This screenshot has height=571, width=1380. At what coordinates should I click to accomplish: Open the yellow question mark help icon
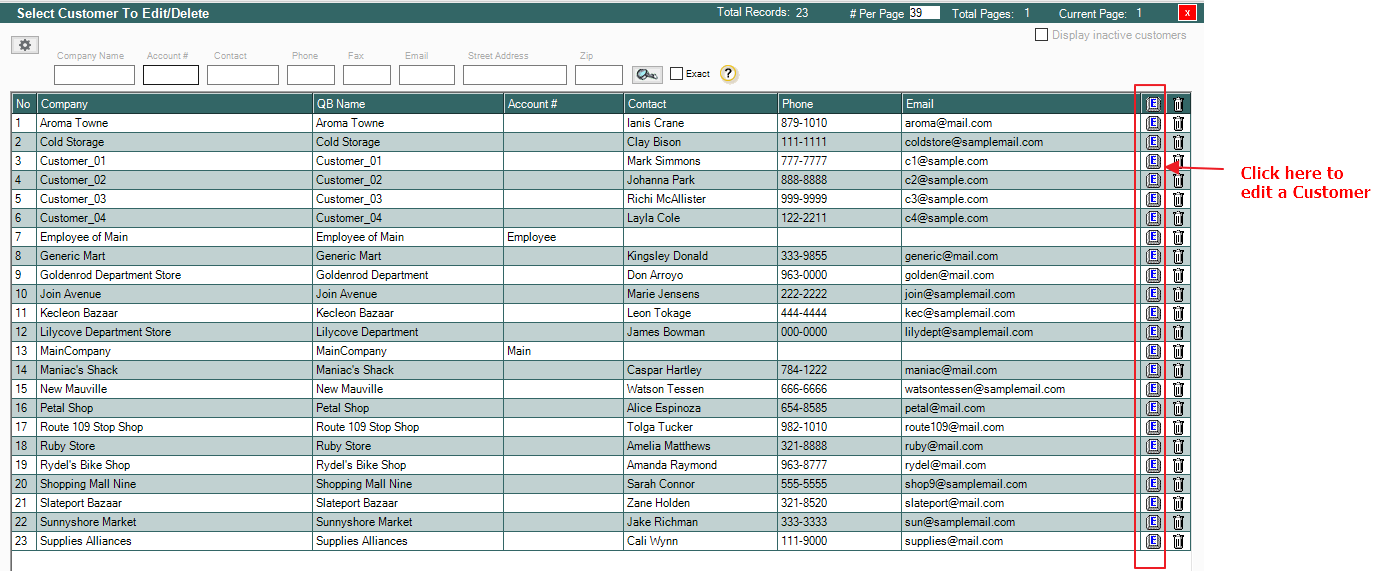pos(728,74)
